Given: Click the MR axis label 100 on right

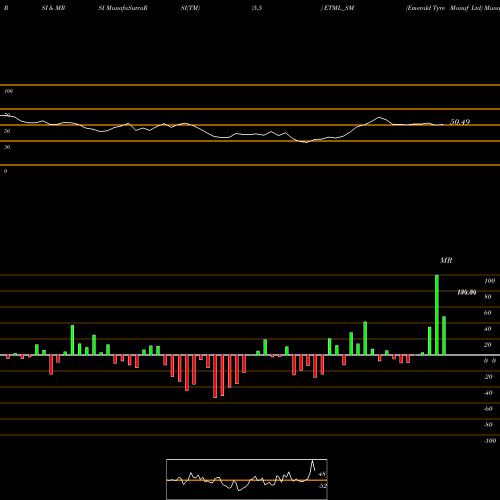Looking at the screenshot, I should click(489, 281).
